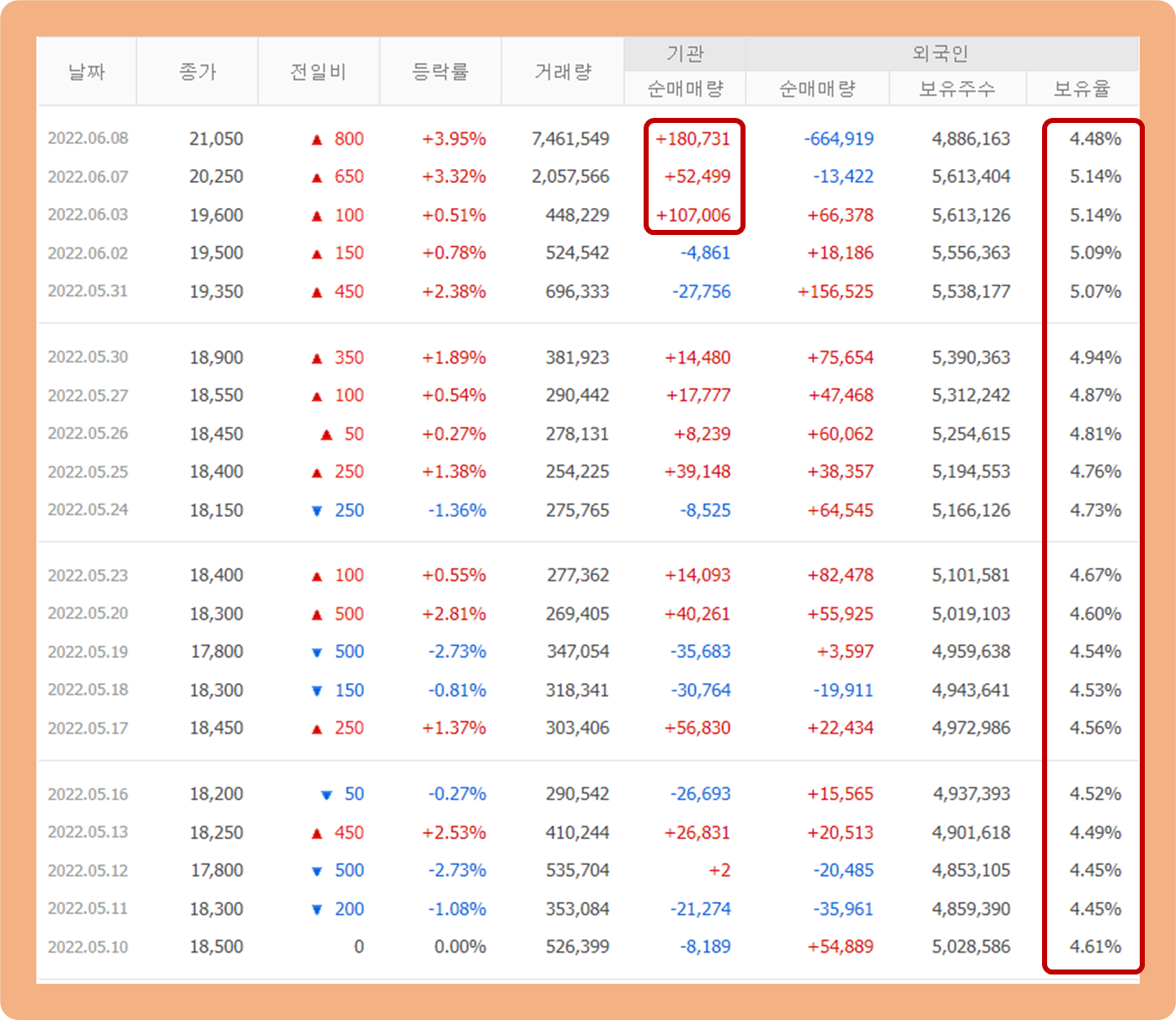Click foreigner net value +54,889
The height and width of the screenshot is (1020, 1176).
click(x=840, y=947)
